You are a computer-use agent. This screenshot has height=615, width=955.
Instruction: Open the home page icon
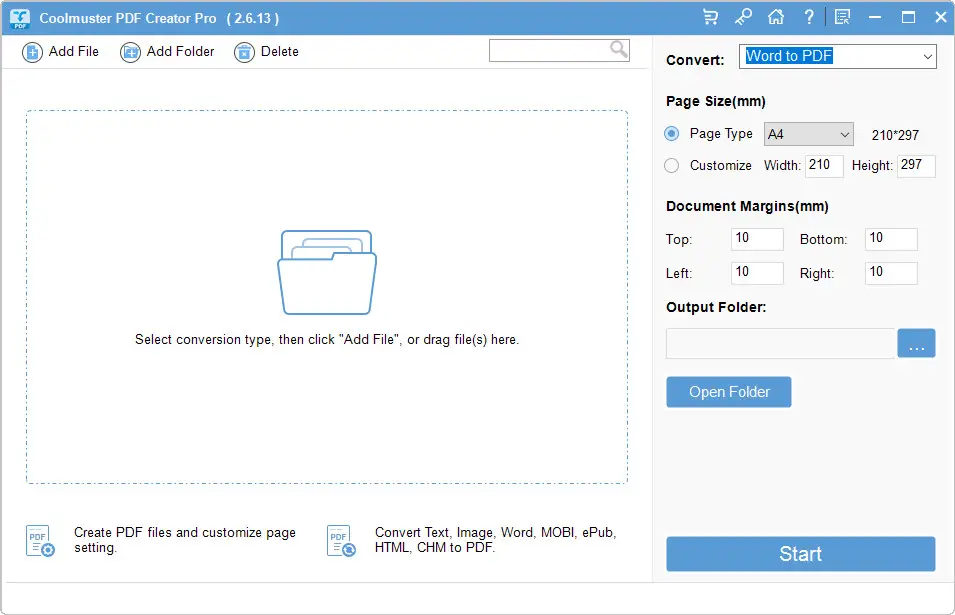point(776,17)
